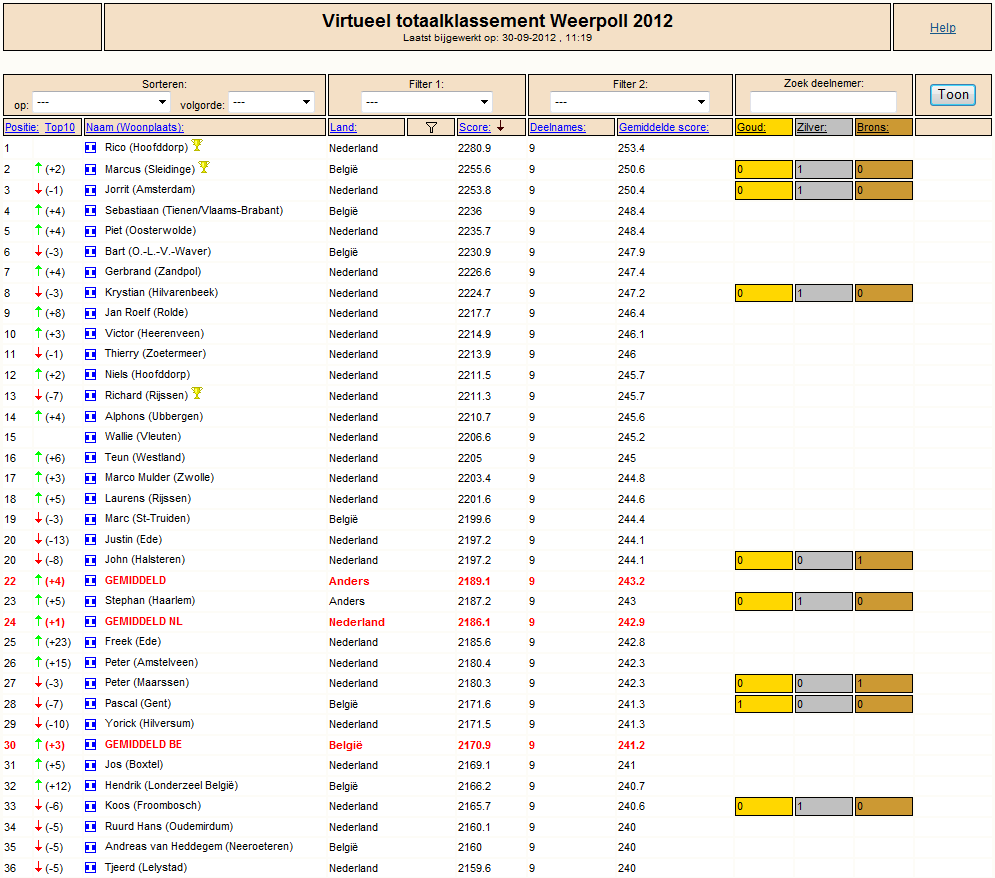Click the name Jos (Boxtel)
The width and height of the screenshot is (995, 878).
[x=134, y=765]
